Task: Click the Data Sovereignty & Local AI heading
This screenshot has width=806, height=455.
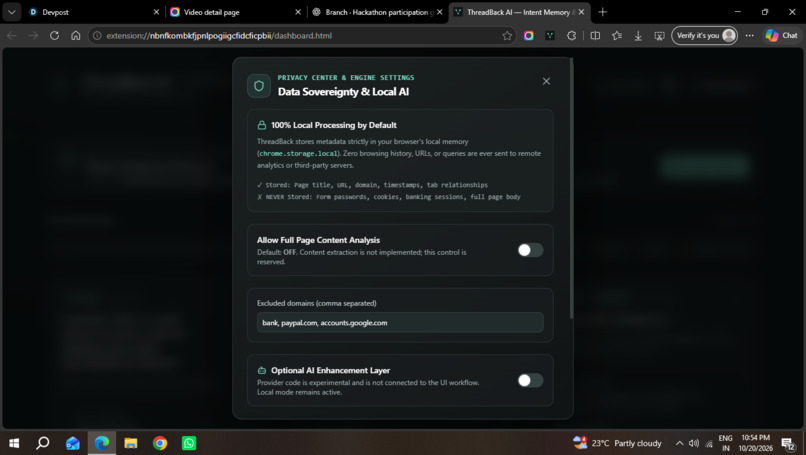Action: click(x=343, y=92)
